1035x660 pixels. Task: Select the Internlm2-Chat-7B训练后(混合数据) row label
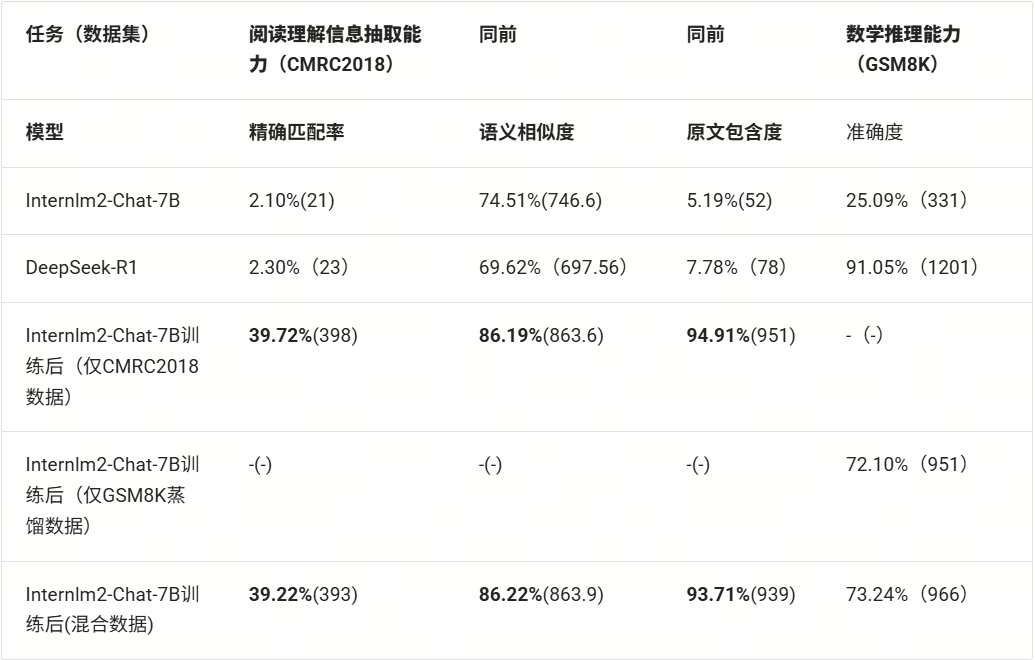coord(112,609)
